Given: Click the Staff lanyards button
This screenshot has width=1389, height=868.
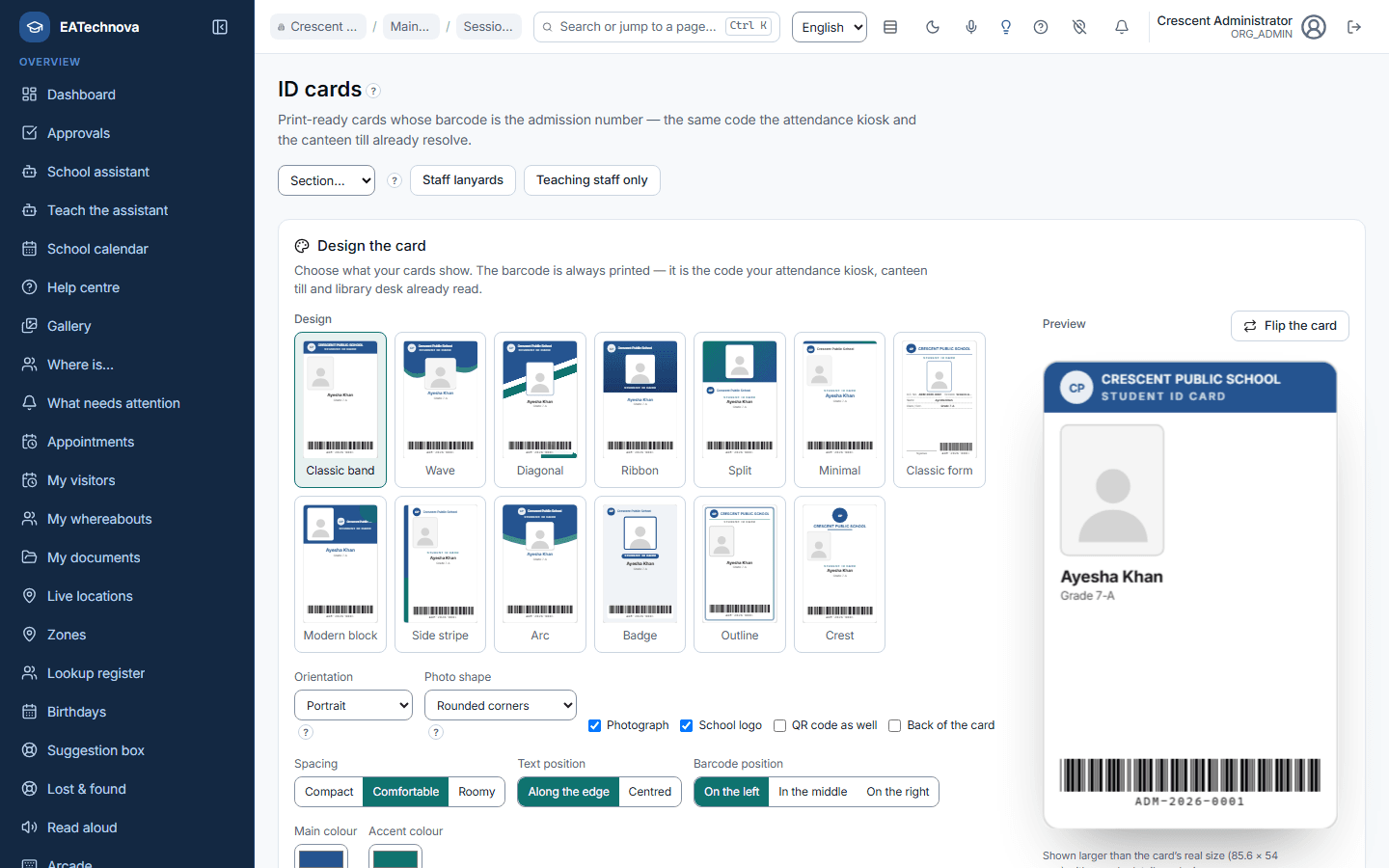Looking at the screenshot, I should 463,180.
